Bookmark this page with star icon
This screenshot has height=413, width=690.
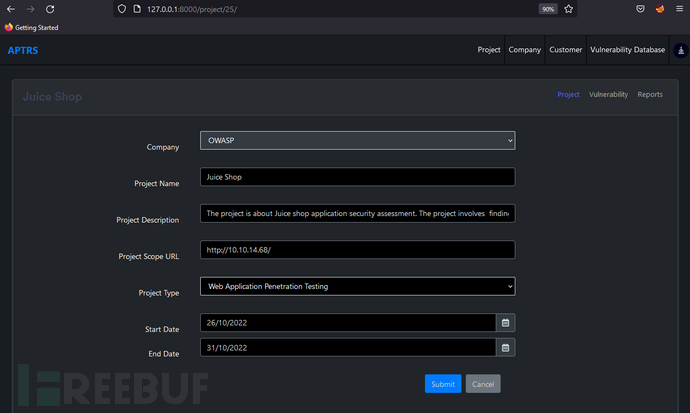coord(569,9)
